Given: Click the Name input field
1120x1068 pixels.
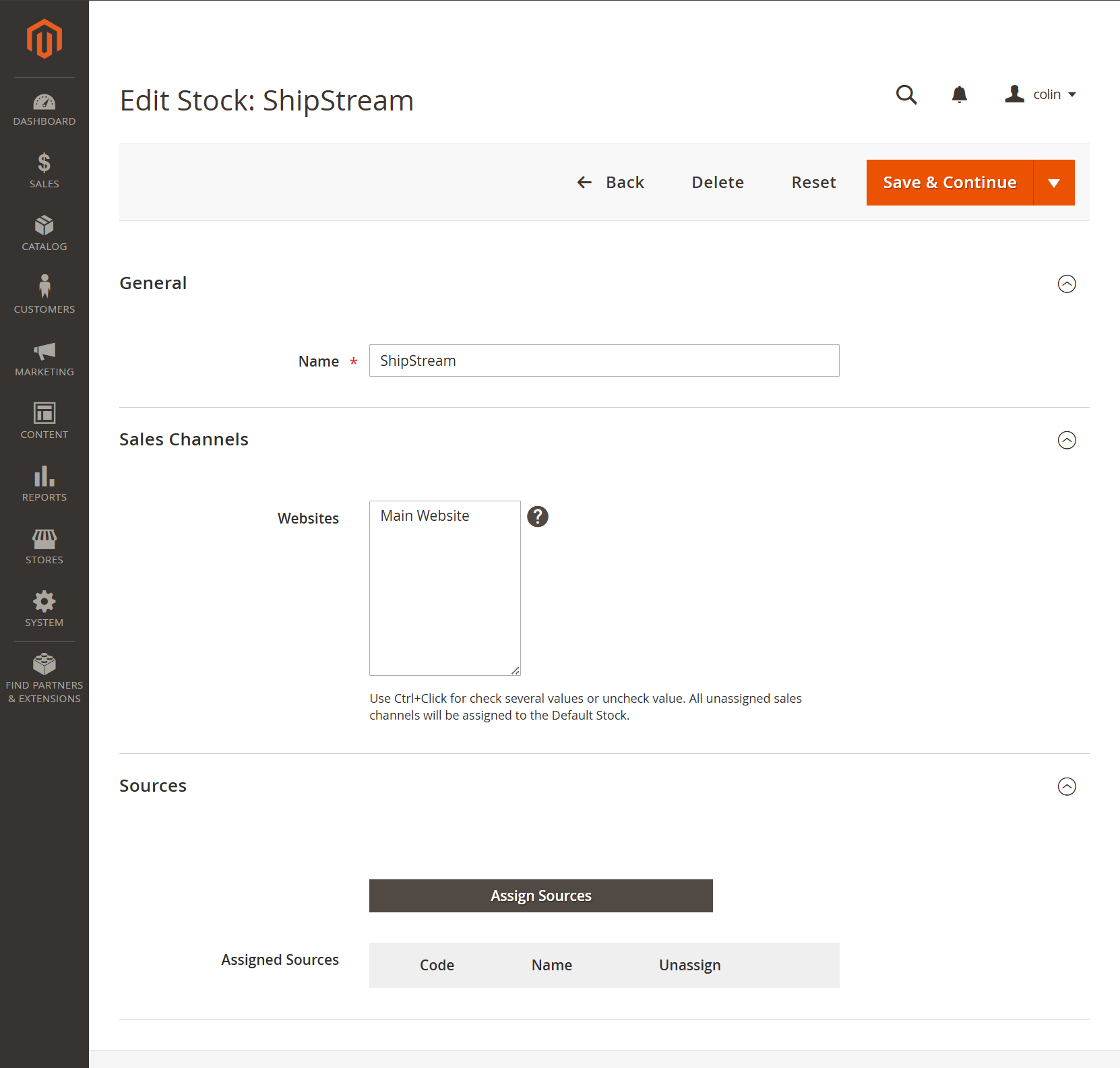Looking at the screenshot, I should [604, 360].
